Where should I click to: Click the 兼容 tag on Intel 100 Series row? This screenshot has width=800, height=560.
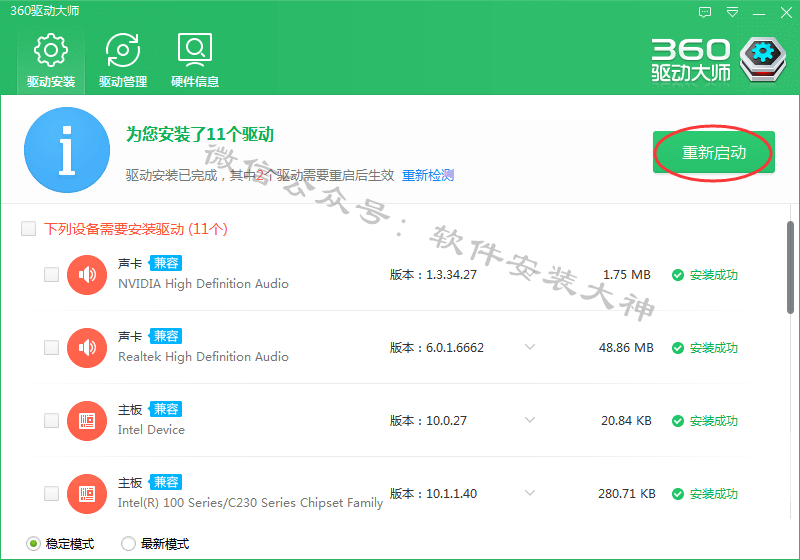(166, 482)
